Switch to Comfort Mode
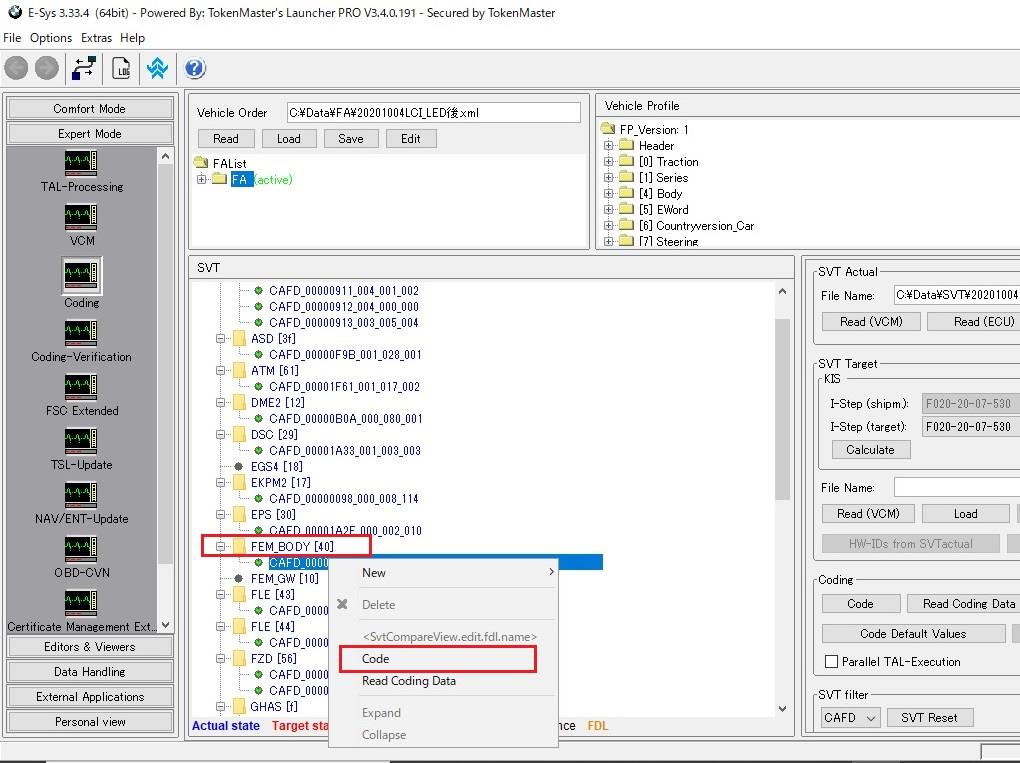 point(90,109)
